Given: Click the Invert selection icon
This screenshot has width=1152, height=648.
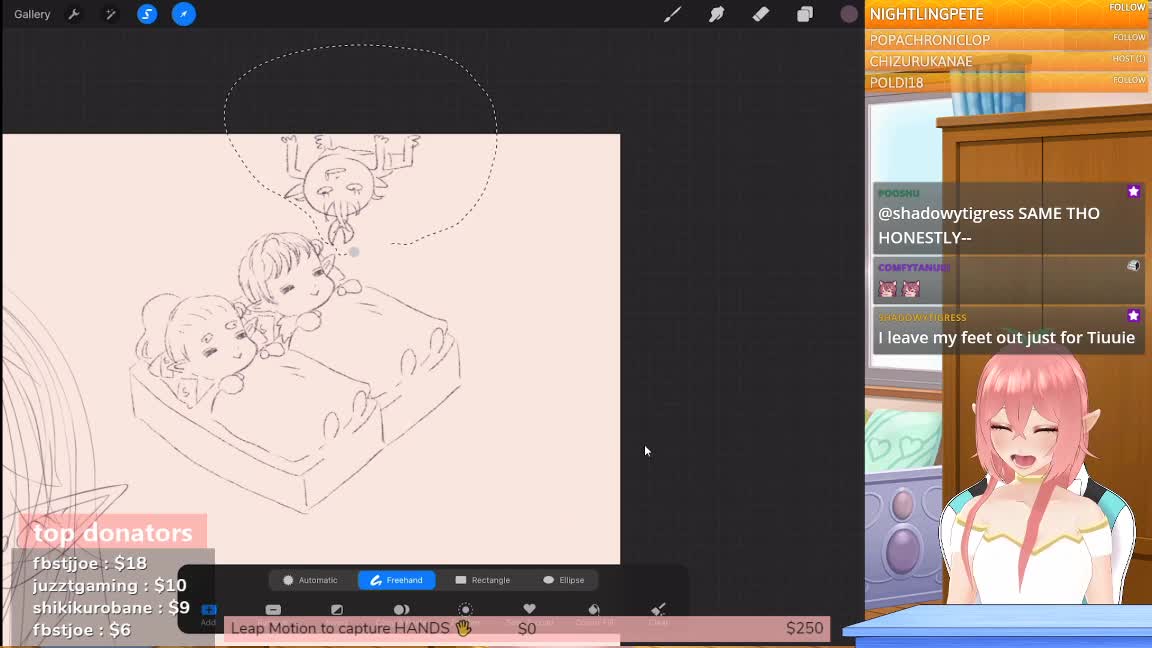Looking at the screenshot, I should pos(337,610).
